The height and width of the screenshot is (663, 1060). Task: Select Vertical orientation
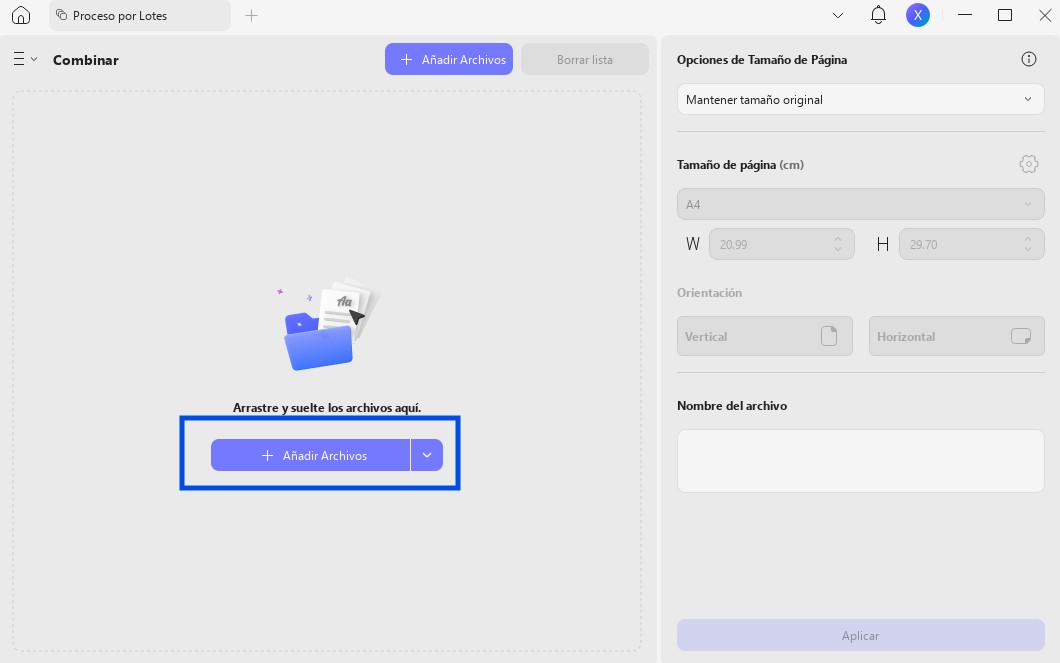click(x=765, y=336)
